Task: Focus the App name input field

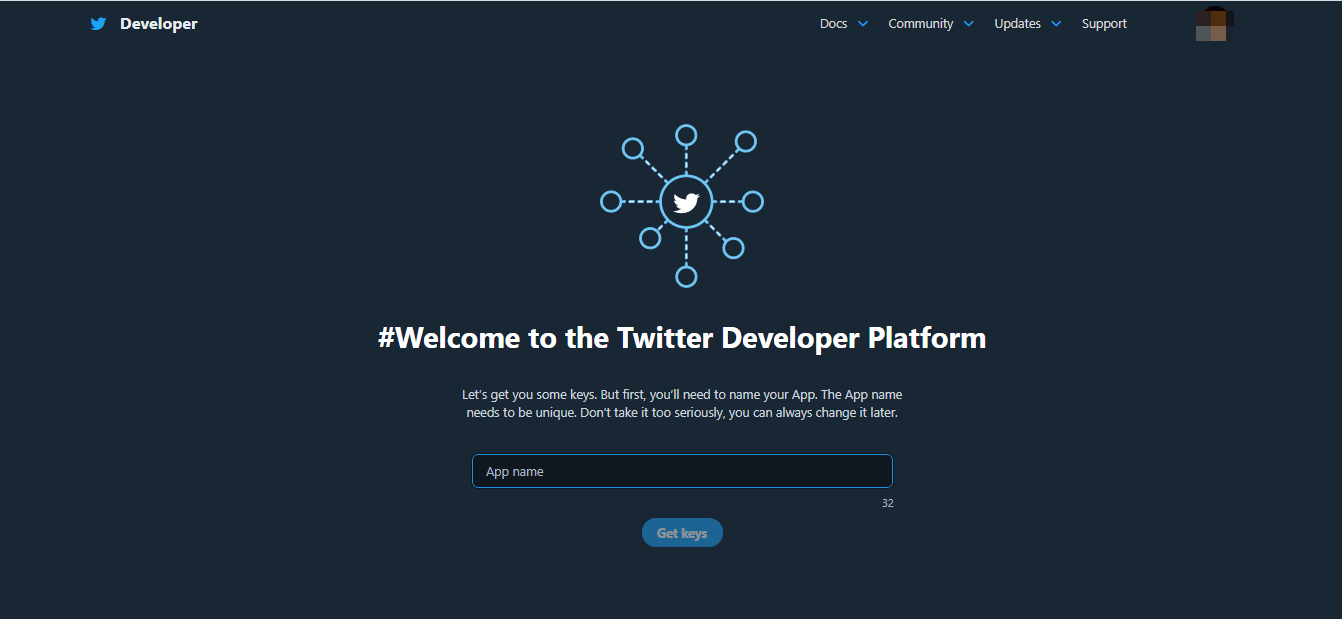Action: [x=682, y=471]
